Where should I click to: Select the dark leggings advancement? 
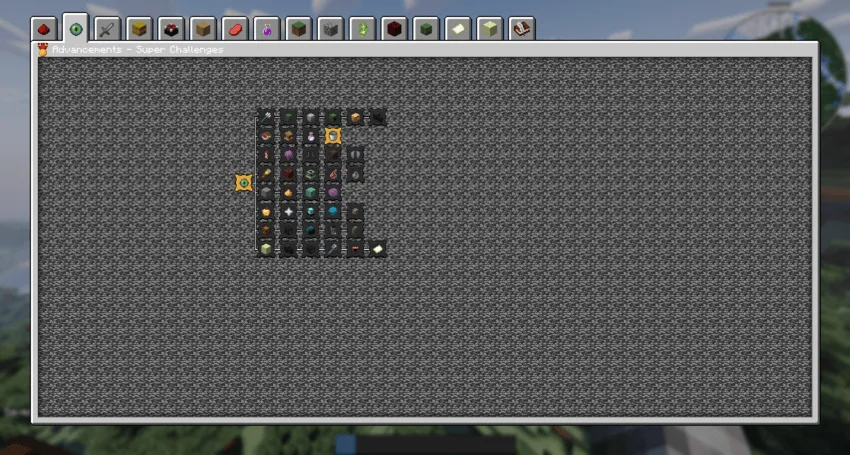pyautogui.click(x=311, y=155)
